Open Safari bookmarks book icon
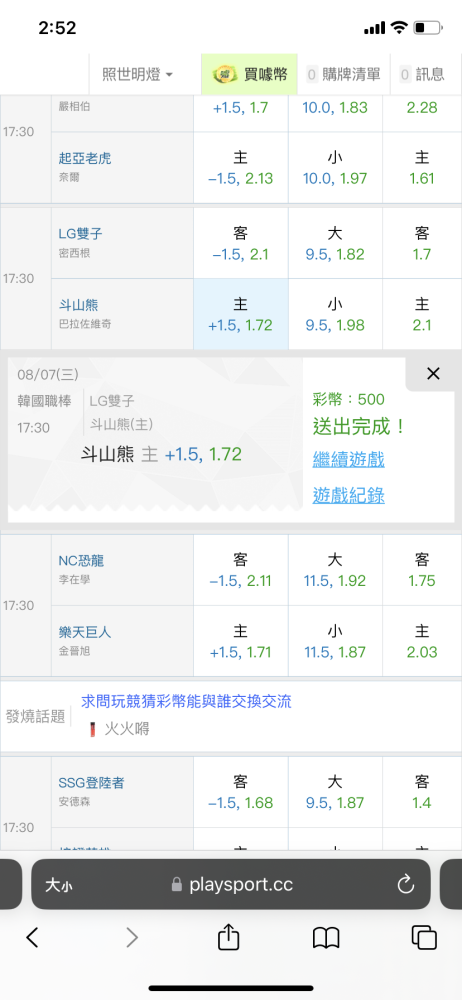462x1000 pixels. 325,938
